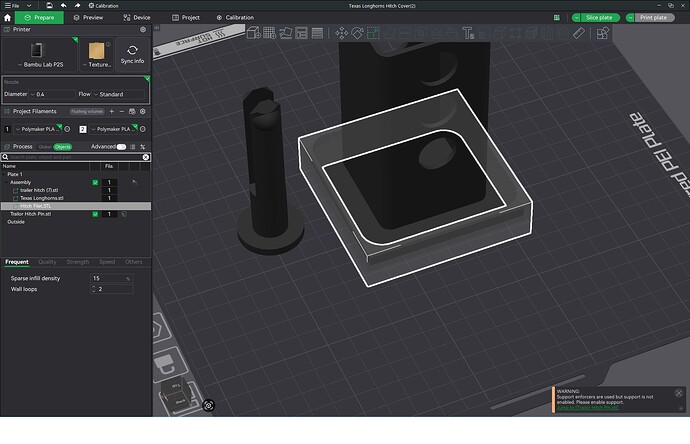
Task: Click filament 2 color swatch
Action: tap(83, 129)
